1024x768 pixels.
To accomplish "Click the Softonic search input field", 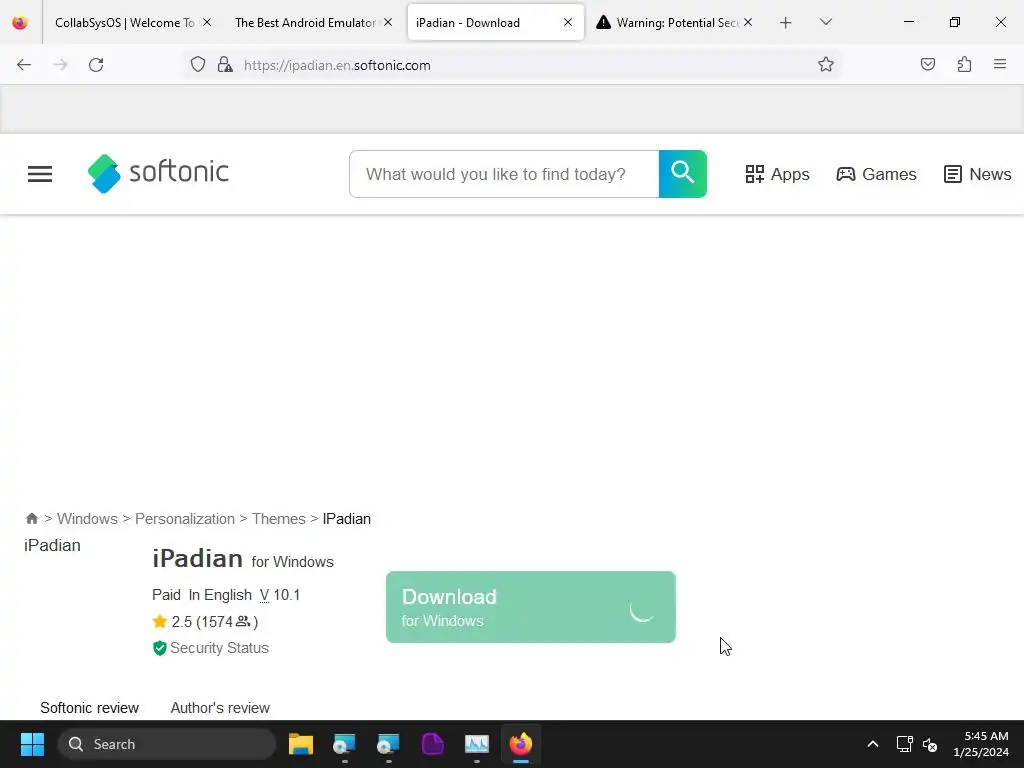I will (x=504, y=174).
